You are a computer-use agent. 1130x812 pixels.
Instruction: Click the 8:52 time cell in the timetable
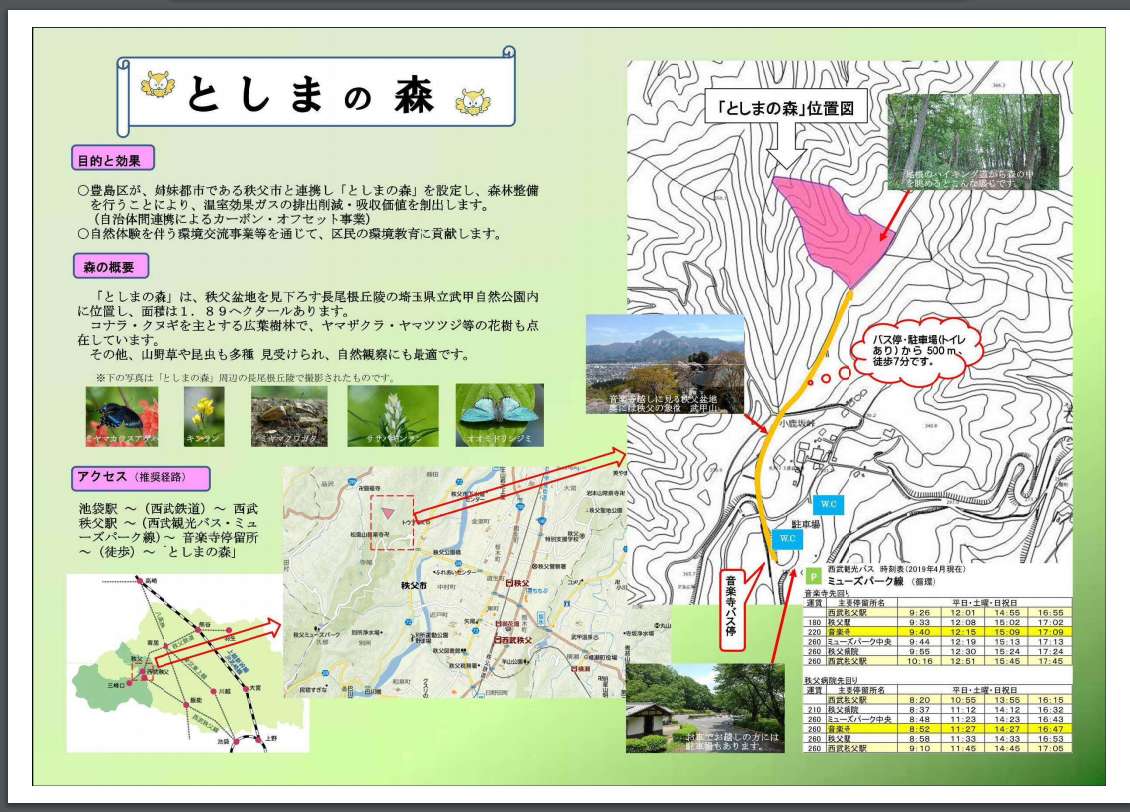pos(919,729)
